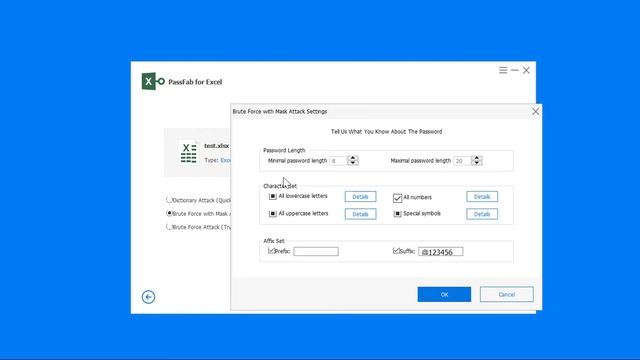This screenshot has width=640, height=360.
Task: Increase the maximal password length value
Action: pos(477,158)
